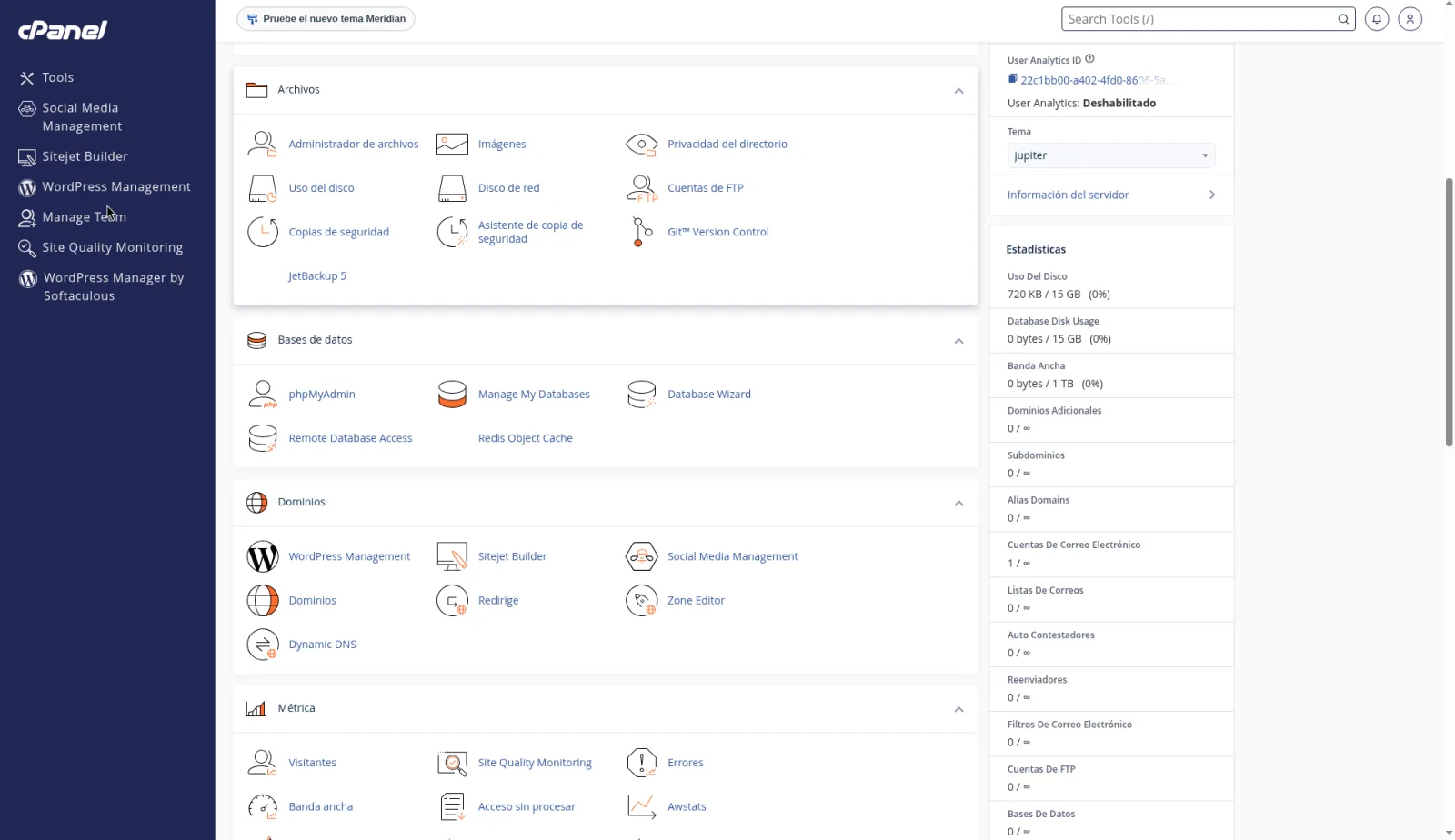
Task: Click the Uso del disco icon
Action: click(x=263, y=188)
